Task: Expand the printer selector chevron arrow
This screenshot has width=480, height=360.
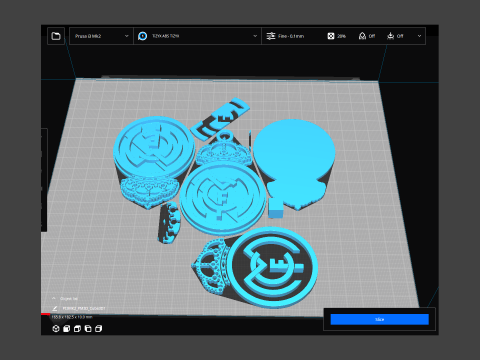Action: [127, 36]
